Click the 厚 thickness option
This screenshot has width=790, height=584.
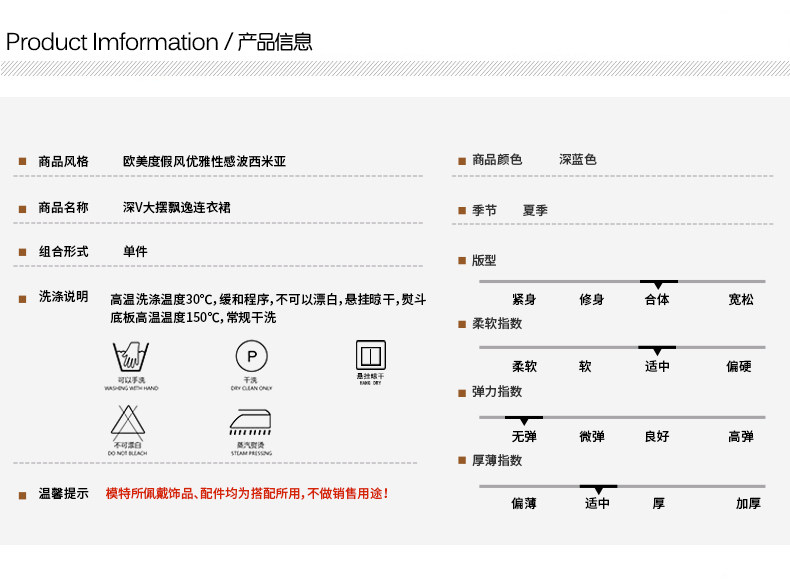pos(659,503)
